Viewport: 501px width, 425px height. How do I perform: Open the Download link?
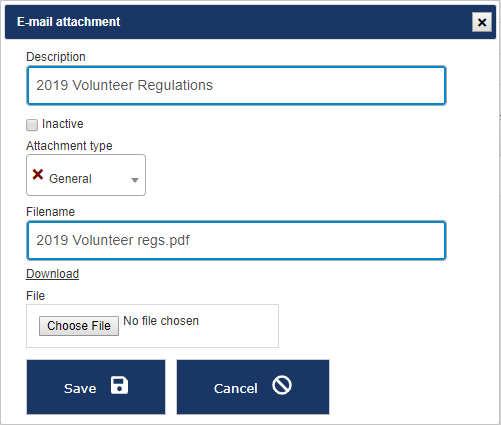[x=53, y=274]
